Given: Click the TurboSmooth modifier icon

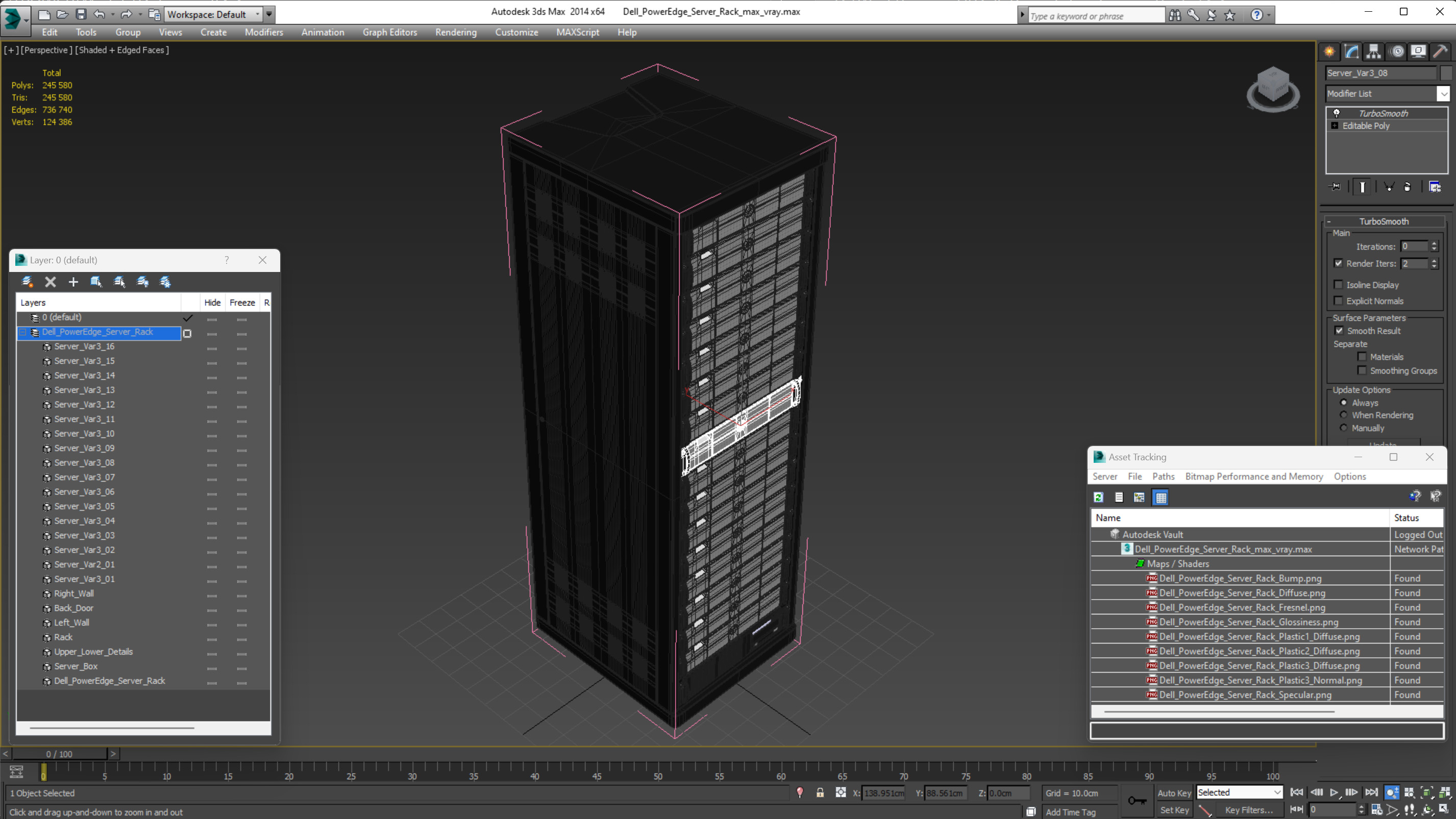Looking at the screenshot, I should pyautogui.click(x=1337, y=112).
